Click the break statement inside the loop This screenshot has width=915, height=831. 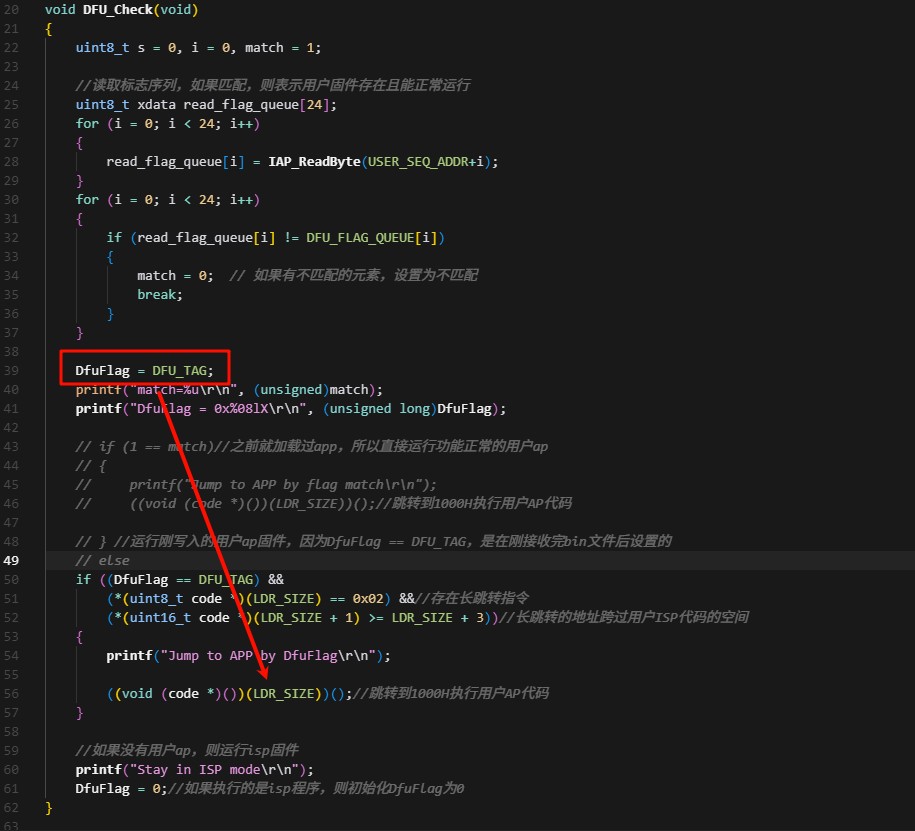[x=160, y=295]
